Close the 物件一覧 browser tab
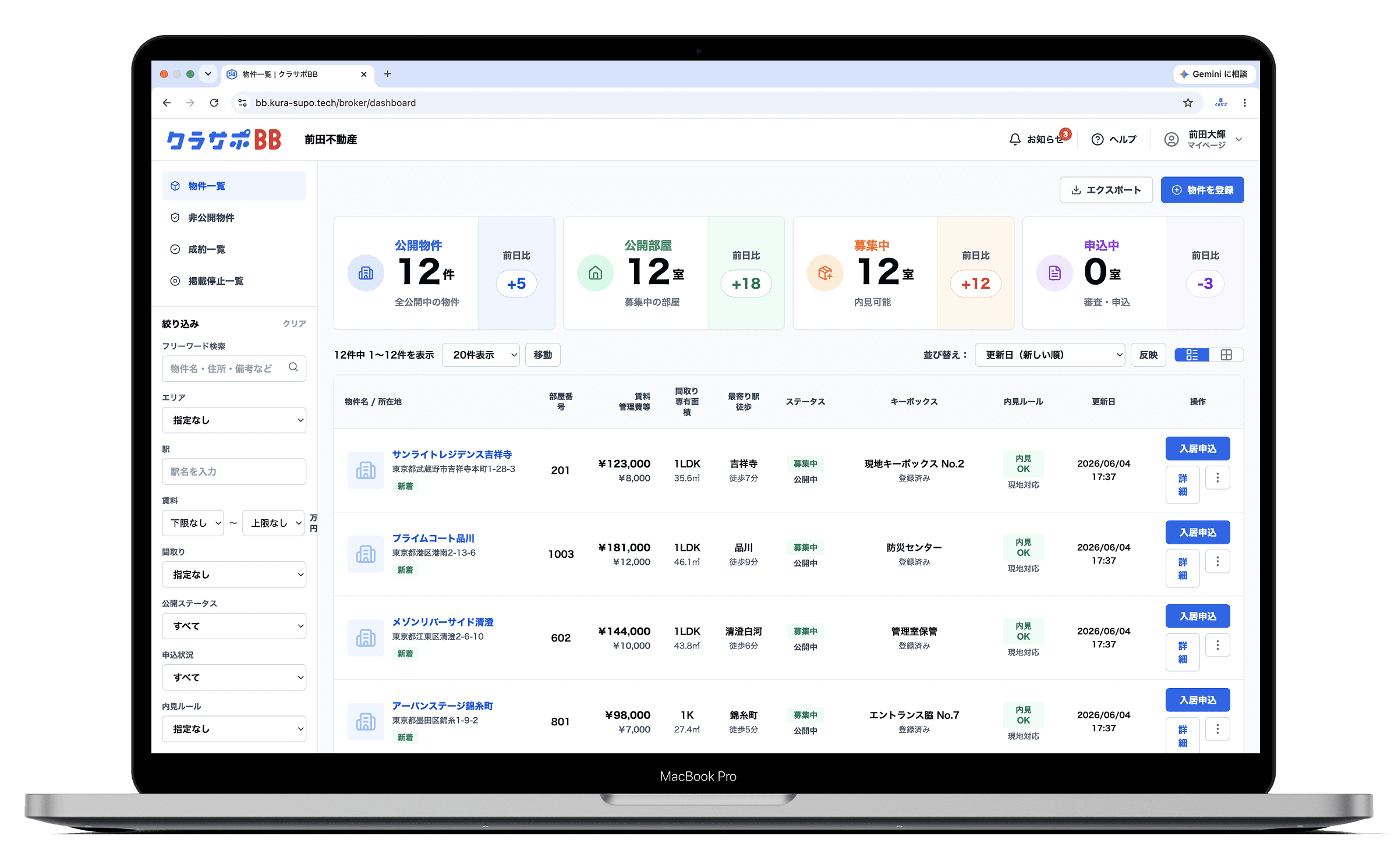 (364, 75)
